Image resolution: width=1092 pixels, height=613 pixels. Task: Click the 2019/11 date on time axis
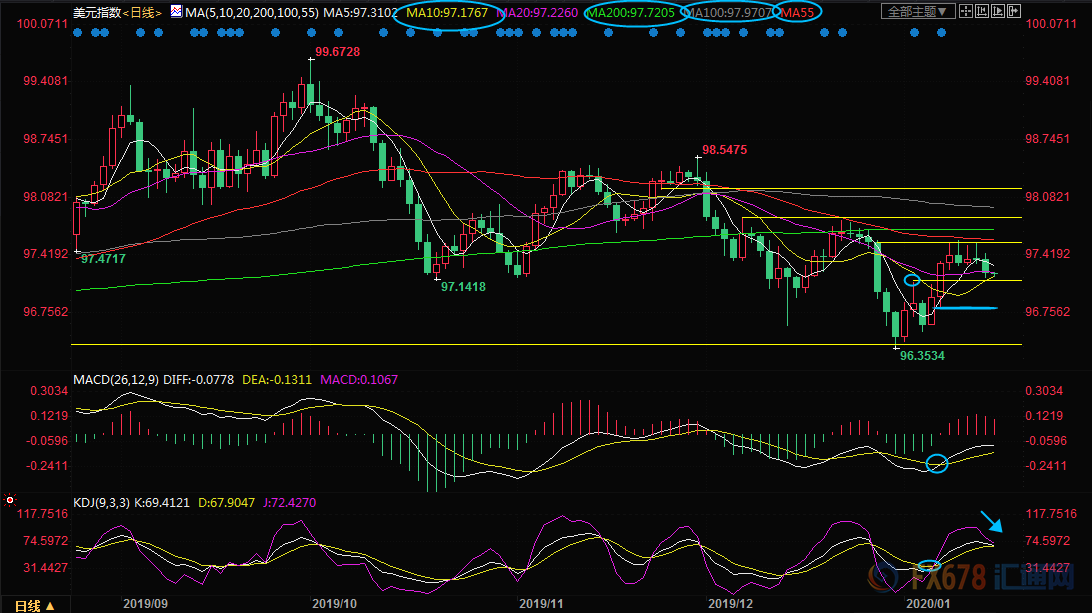point(539,604)
